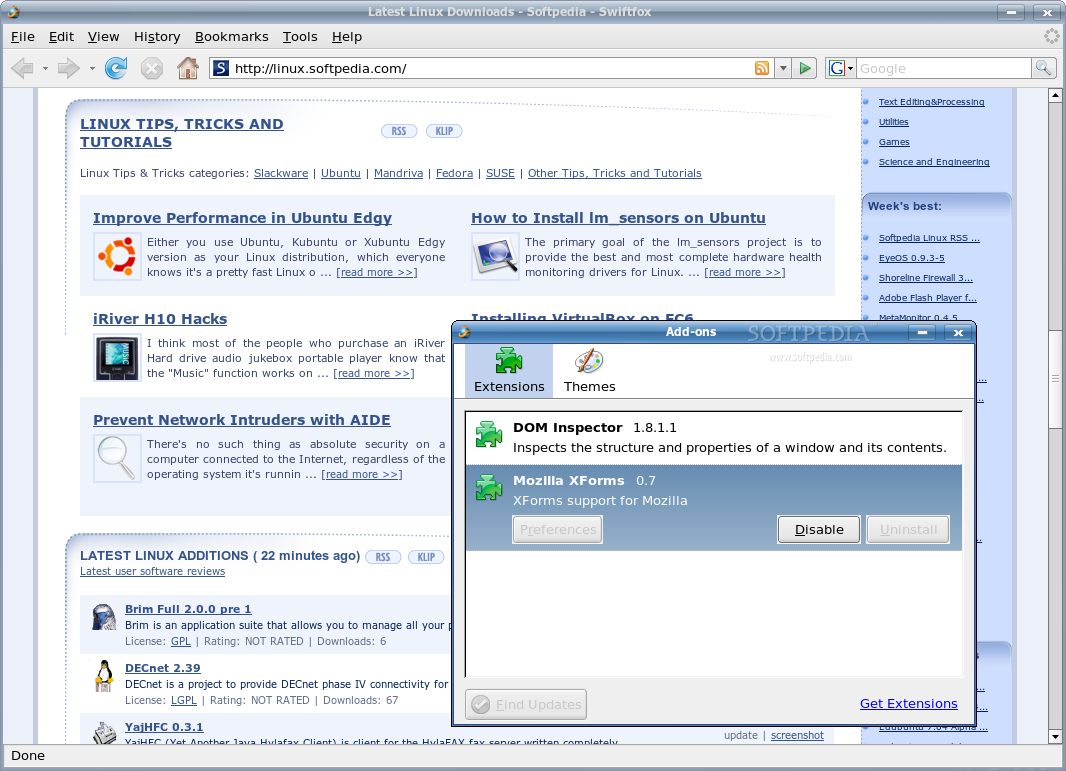Click the Google search input field
Screen dimensions: 1066x771
[944, 68]
